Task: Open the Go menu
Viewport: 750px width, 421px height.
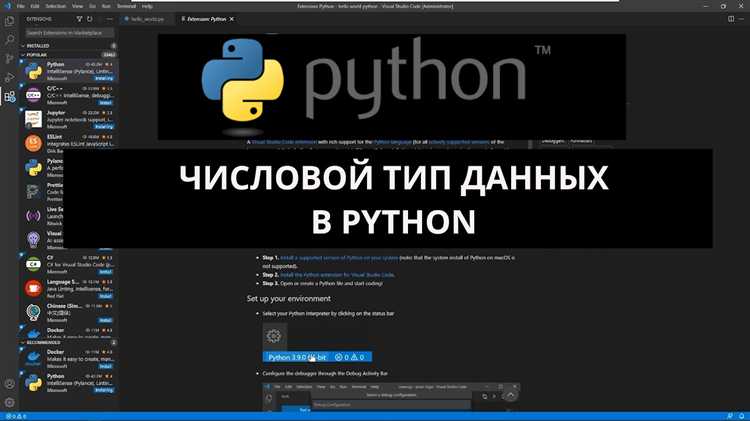Action: point(93,7)
